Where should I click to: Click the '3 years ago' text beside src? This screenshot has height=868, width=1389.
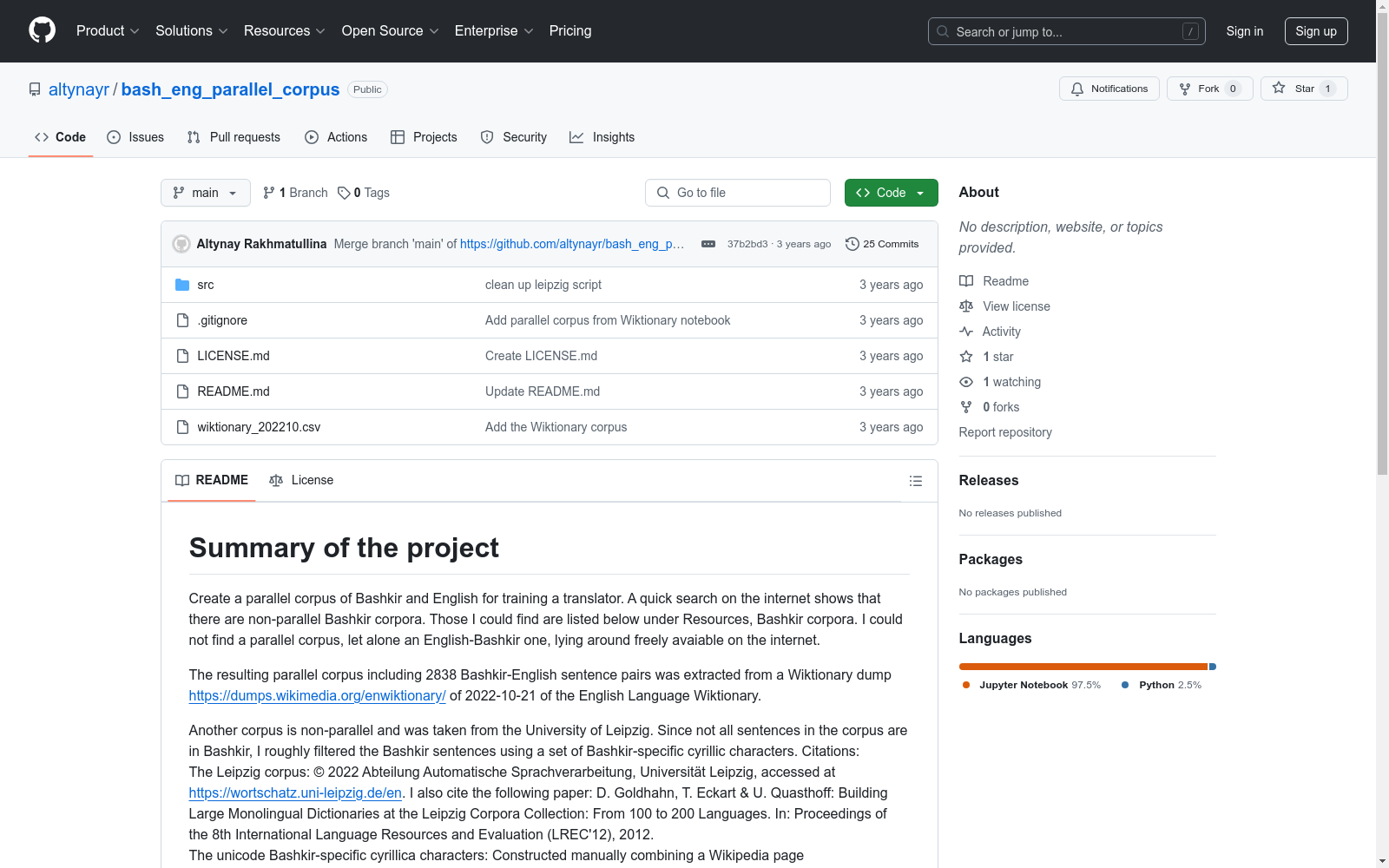click(x=892, y=285)
